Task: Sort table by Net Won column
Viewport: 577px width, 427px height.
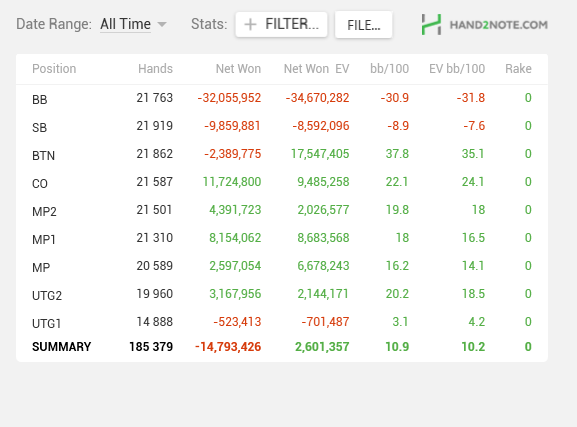Action: pyautogui.click(x=238, y=69)
